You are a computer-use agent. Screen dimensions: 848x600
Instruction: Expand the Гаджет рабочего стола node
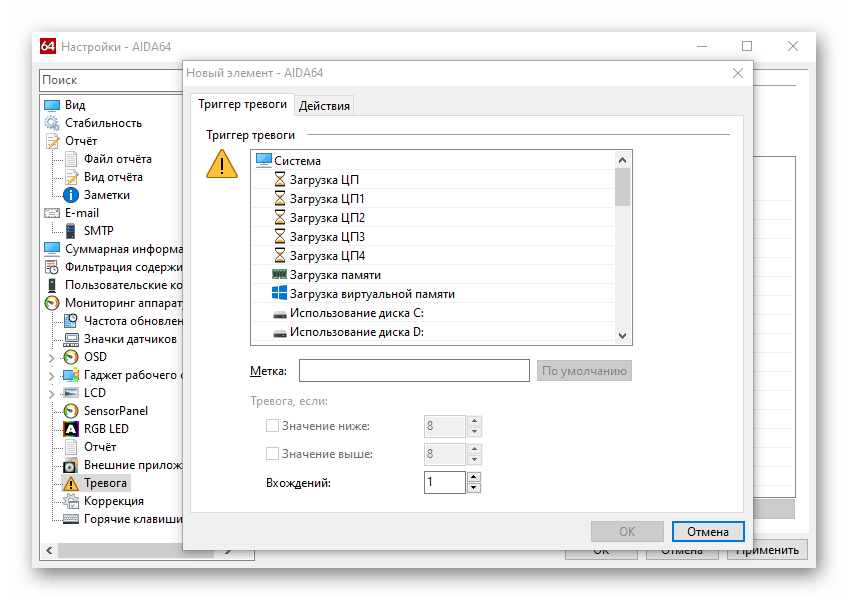coord(51,375)
